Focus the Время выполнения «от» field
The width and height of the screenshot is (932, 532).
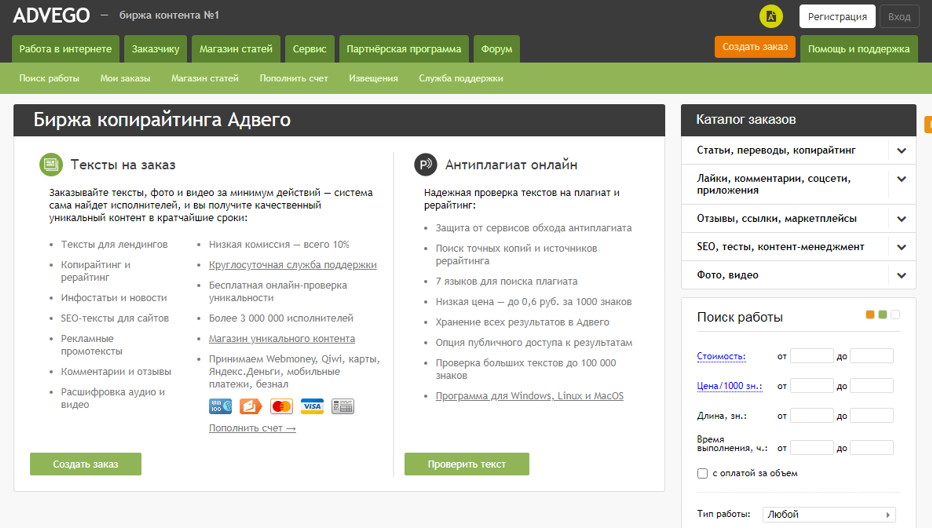coord(812,448)
